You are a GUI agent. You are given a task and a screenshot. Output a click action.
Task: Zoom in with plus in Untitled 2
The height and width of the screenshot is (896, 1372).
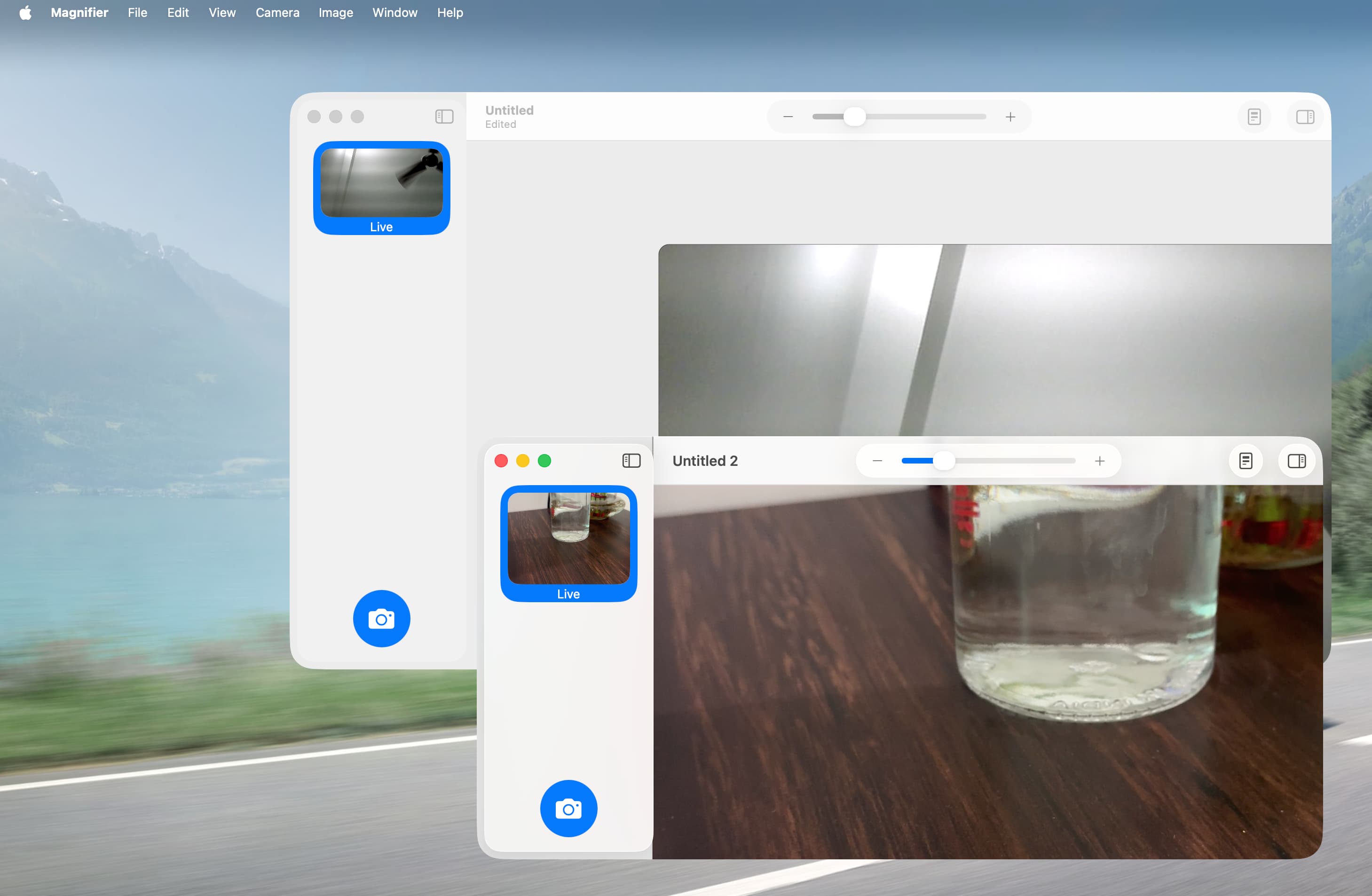(1099, 461)
